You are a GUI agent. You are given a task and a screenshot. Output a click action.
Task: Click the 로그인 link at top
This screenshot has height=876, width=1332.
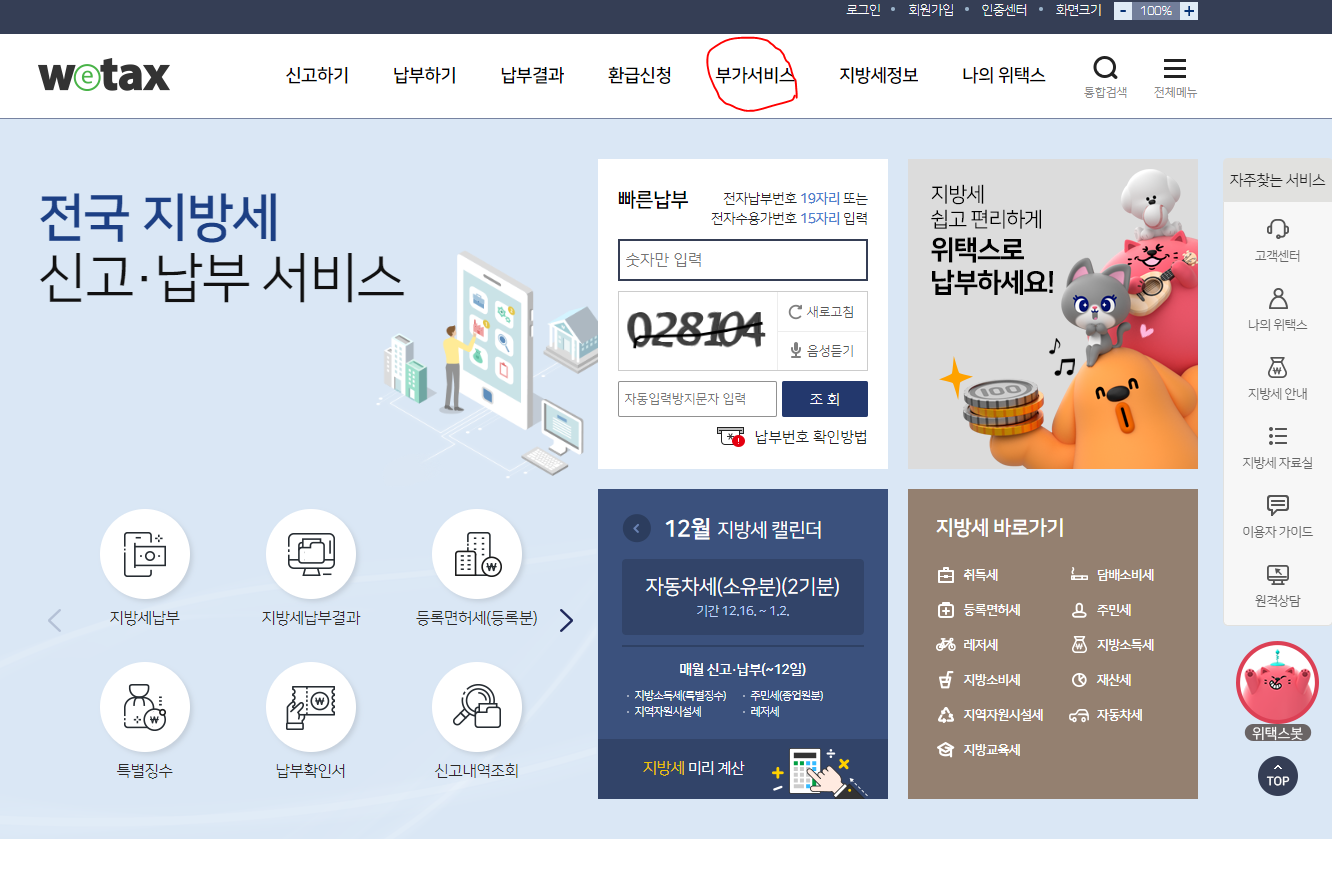point(862,13)
